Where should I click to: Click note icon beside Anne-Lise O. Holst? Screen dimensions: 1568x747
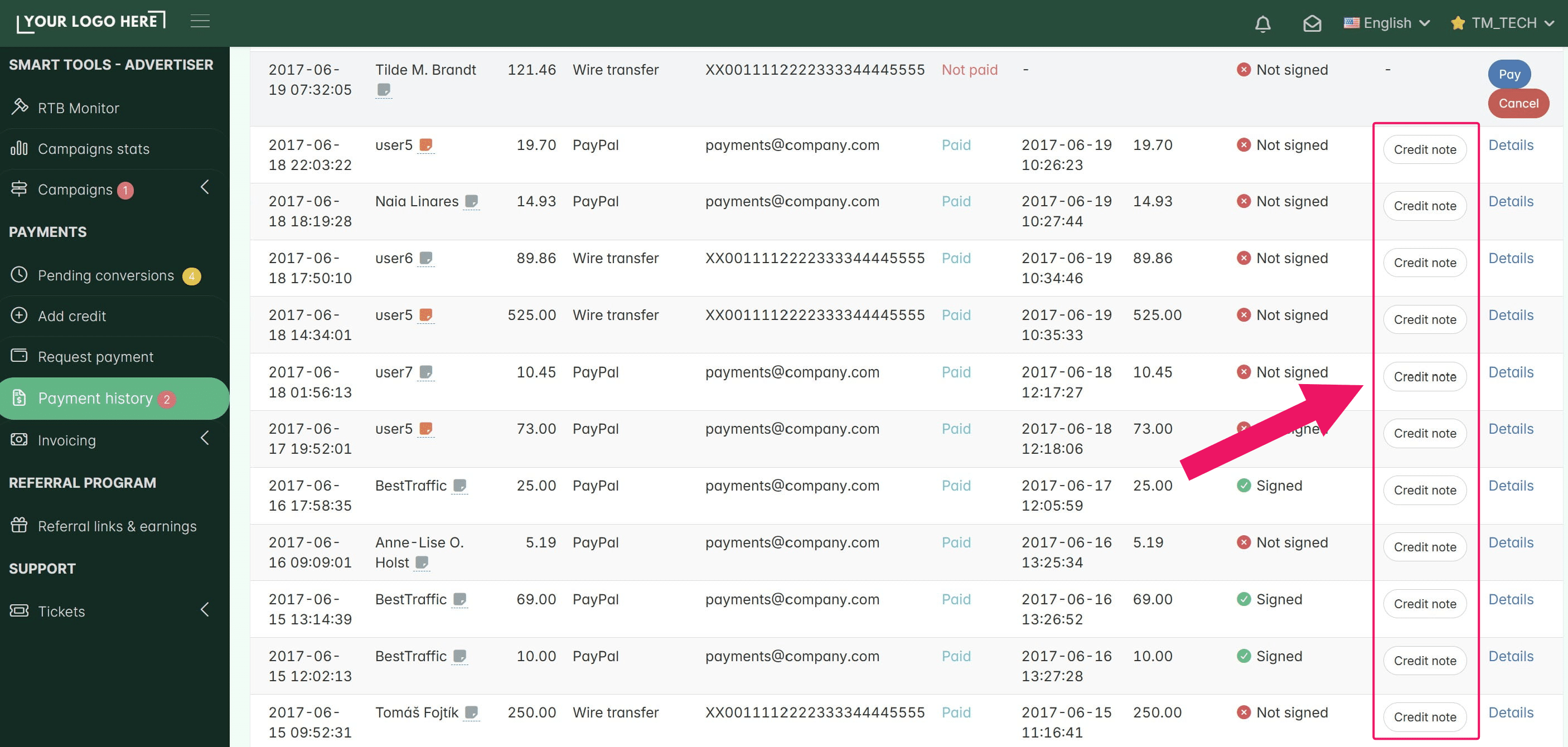coord(422,562)
